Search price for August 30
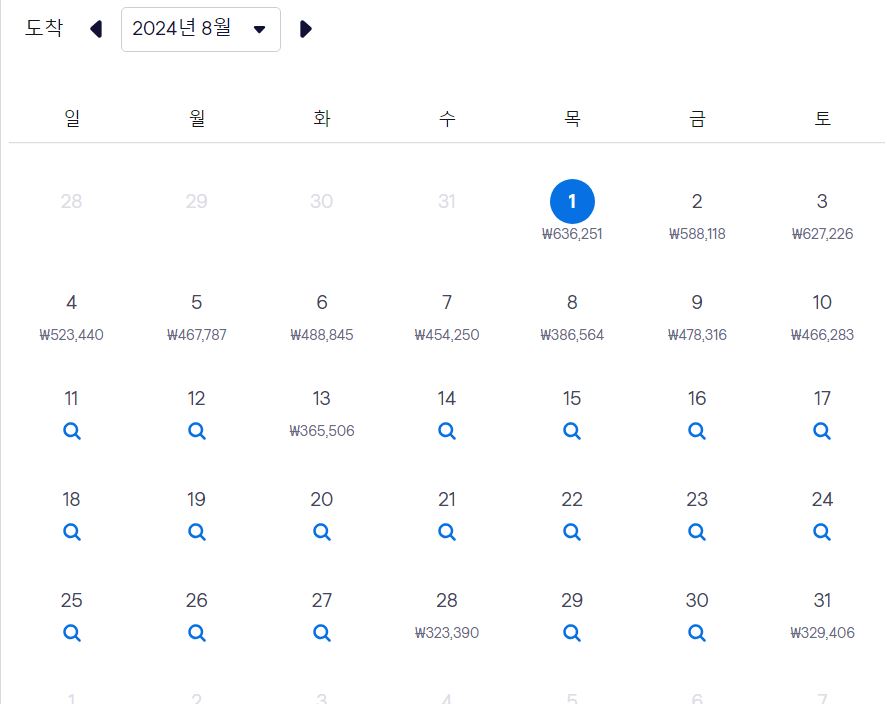 pos(697,632)
